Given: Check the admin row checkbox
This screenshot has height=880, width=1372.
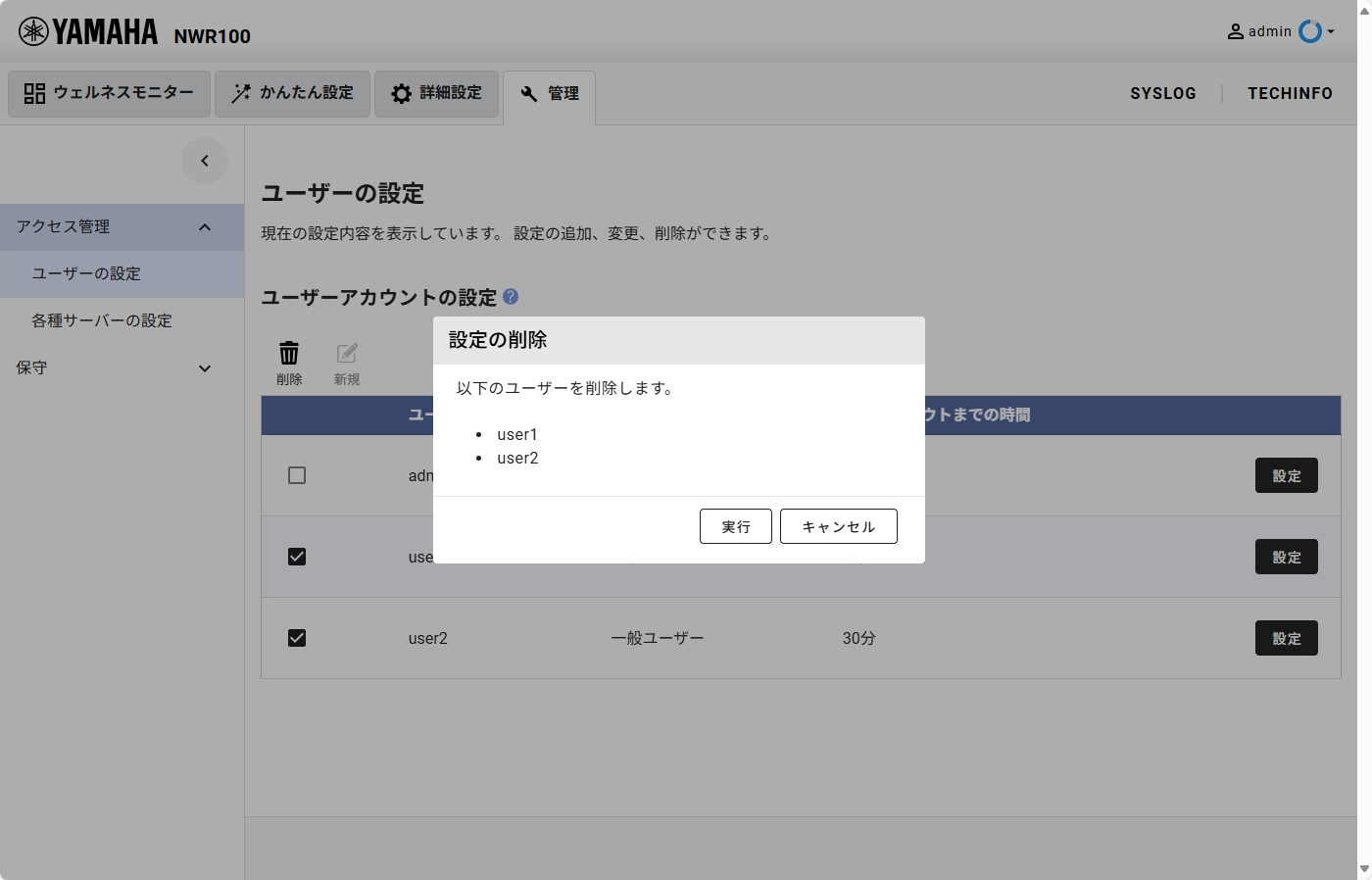Looking at the screenshot, I should pyautogui.click(x=297, y=475).
